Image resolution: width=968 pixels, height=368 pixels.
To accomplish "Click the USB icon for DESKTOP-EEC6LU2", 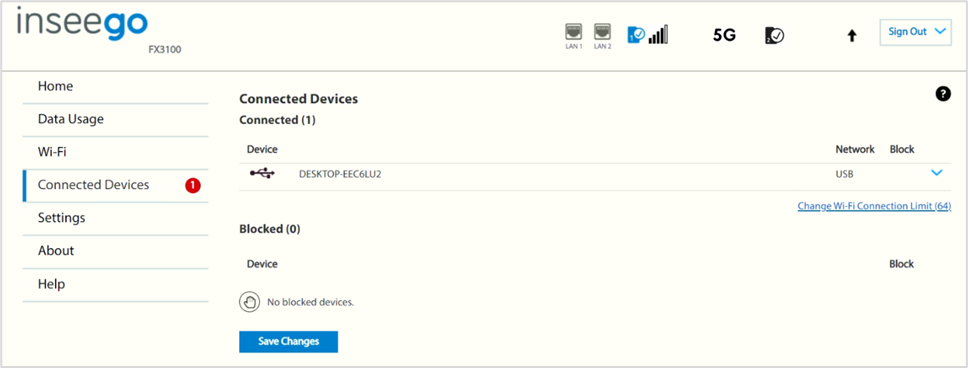I will [x=262, y=174].
